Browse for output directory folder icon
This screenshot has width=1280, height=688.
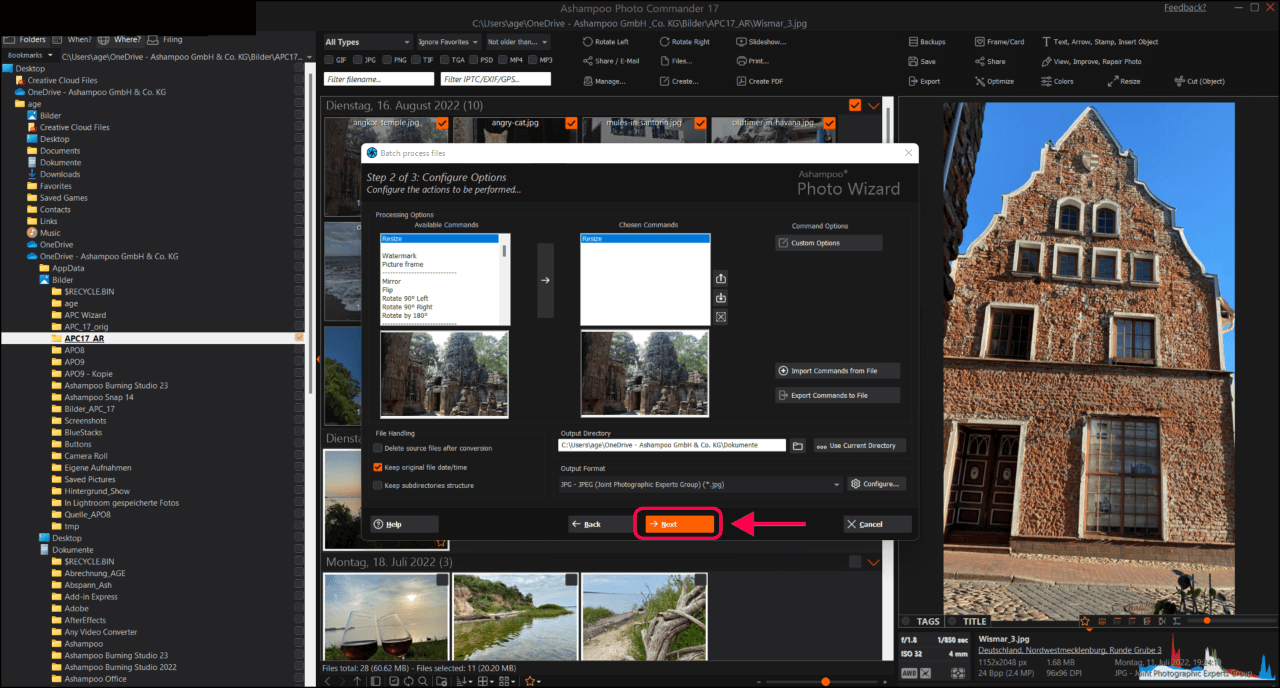click(798, 445)
